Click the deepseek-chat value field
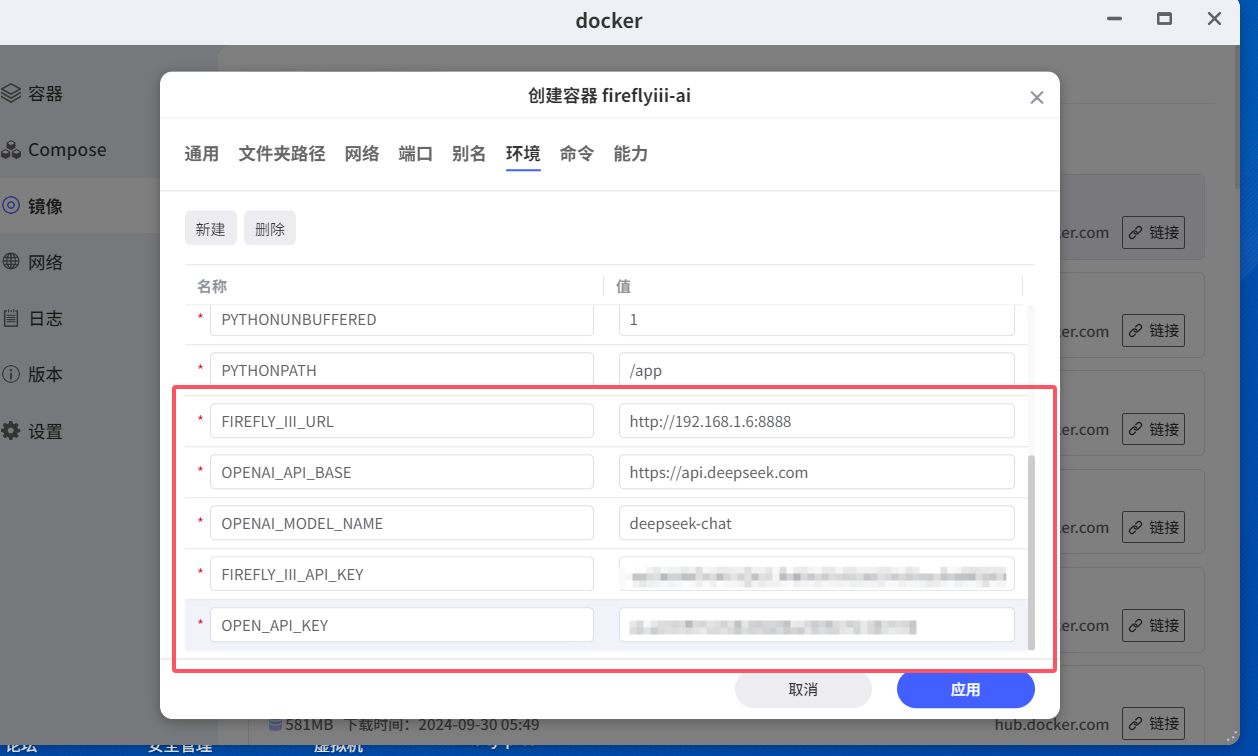This screenshot has width=1258, height=756. tap(817, 523)
